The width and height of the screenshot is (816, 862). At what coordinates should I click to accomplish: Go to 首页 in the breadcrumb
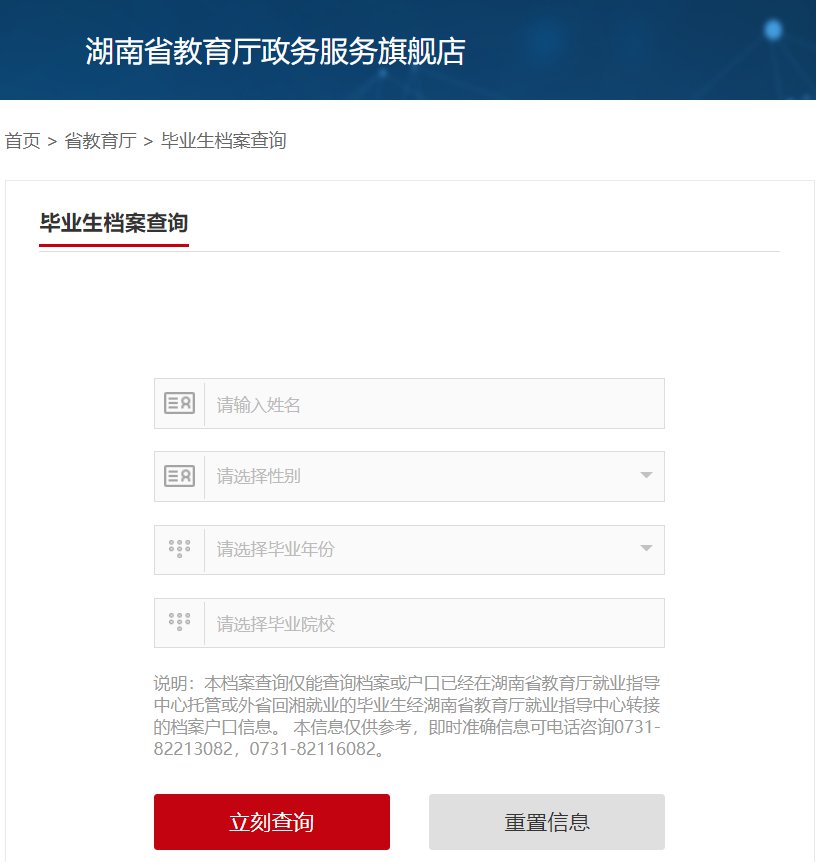(x=22, y=141)
